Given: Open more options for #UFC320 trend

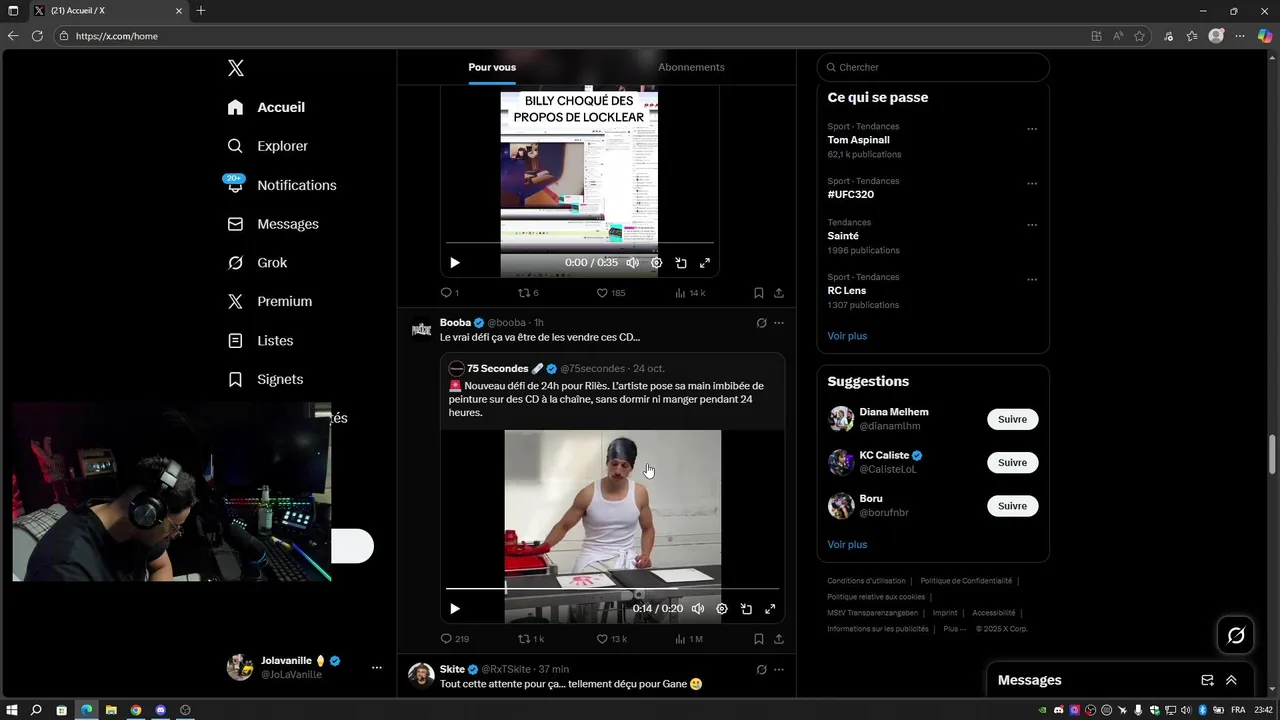Looking at the screenshot, I should tap(1032, 184).
